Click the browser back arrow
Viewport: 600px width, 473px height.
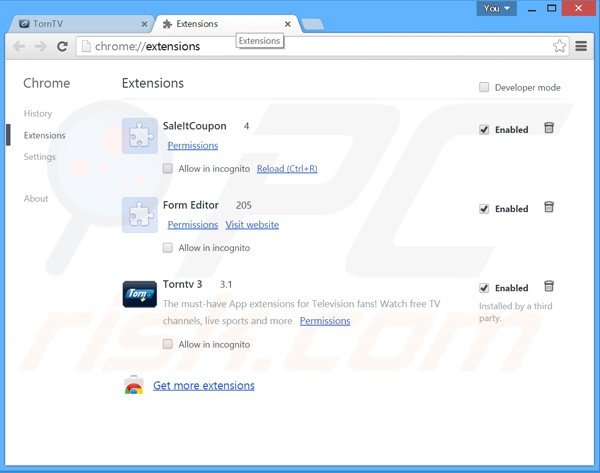tap(19, 46)
